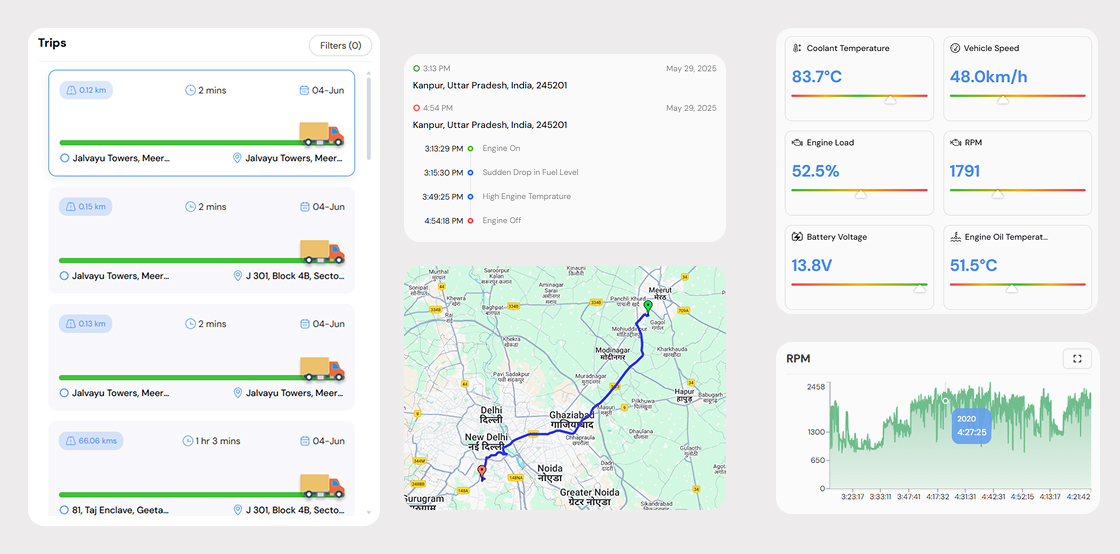Click the Battery Voltage icon
Image resolution: width=1120 pixels, height=554 pixels.
click(x=797, y=238)
